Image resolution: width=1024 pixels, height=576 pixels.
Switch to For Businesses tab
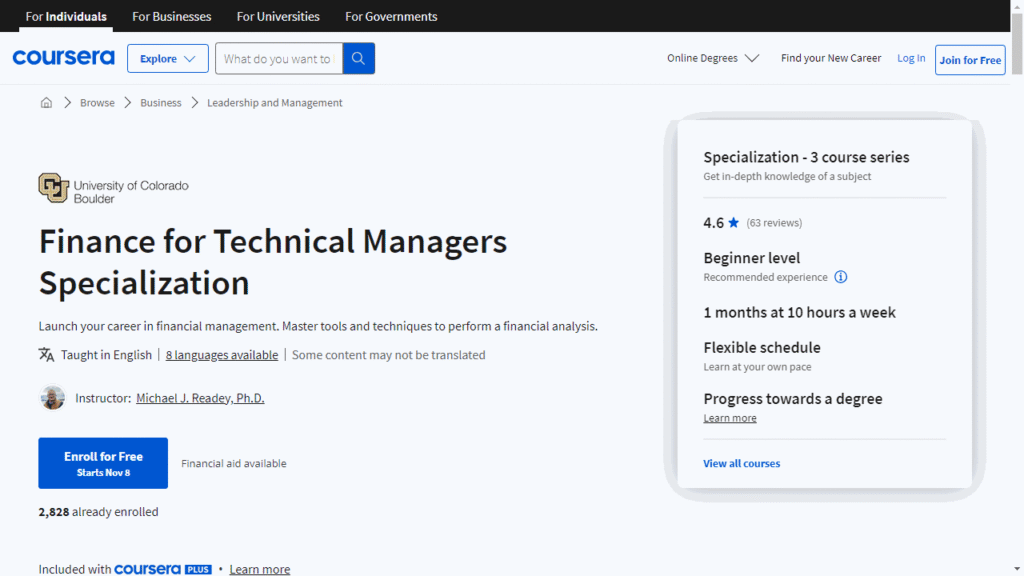point(172,16)
